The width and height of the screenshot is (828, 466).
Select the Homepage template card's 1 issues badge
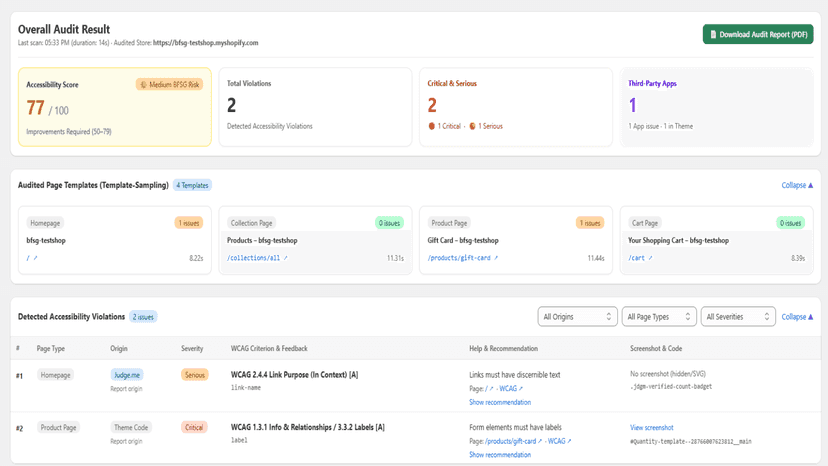189,223
